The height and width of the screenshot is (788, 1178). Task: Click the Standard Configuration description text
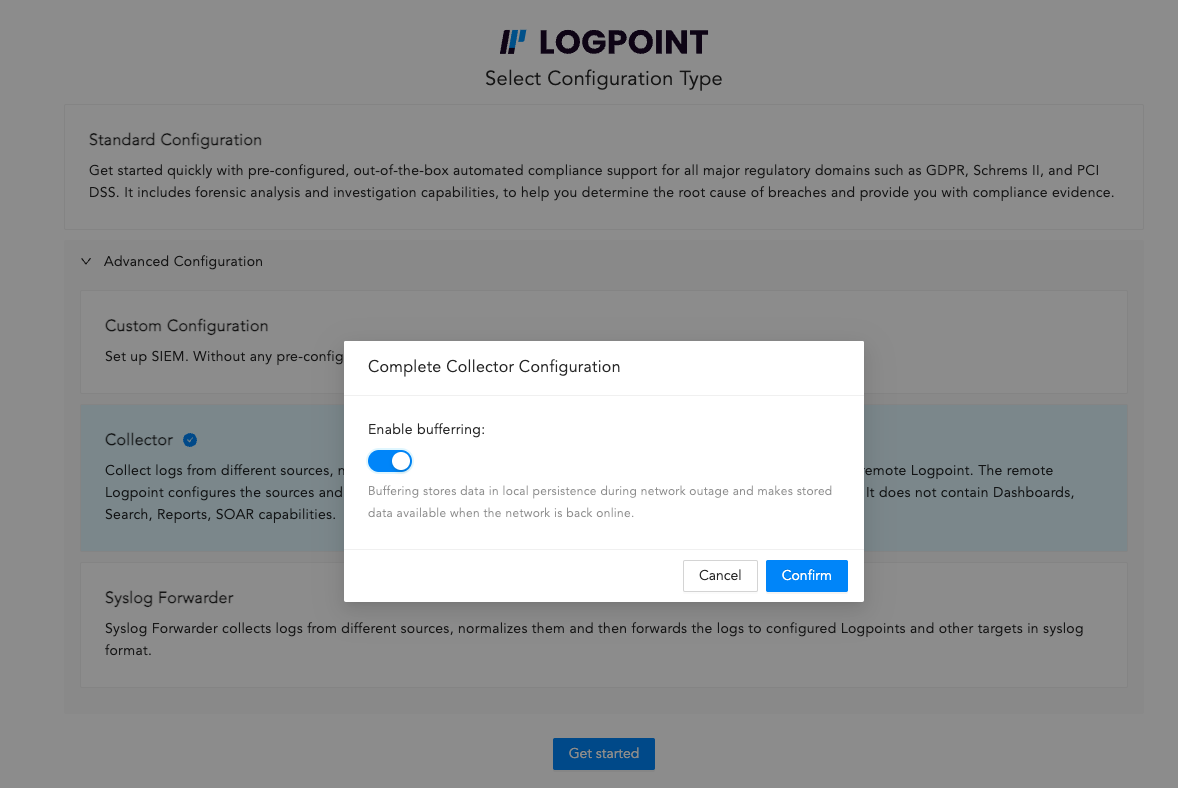click(601, 181)
